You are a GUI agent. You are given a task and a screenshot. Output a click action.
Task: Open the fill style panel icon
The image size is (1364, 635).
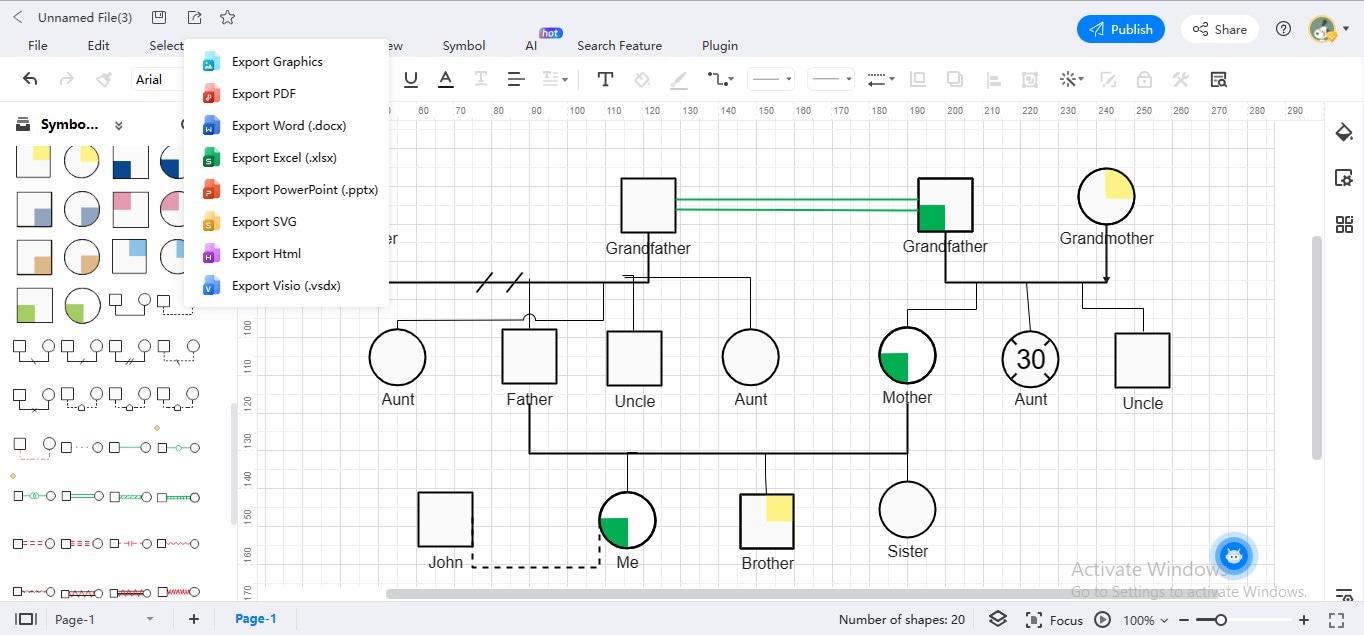(x=1344, y=133)
